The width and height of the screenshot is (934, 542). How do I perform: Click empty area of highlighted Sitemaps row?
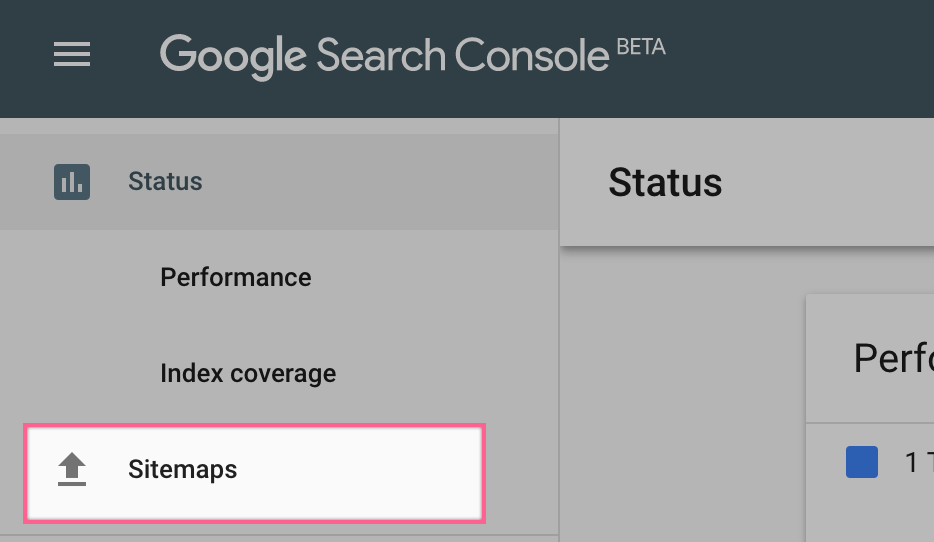(380, 470)
